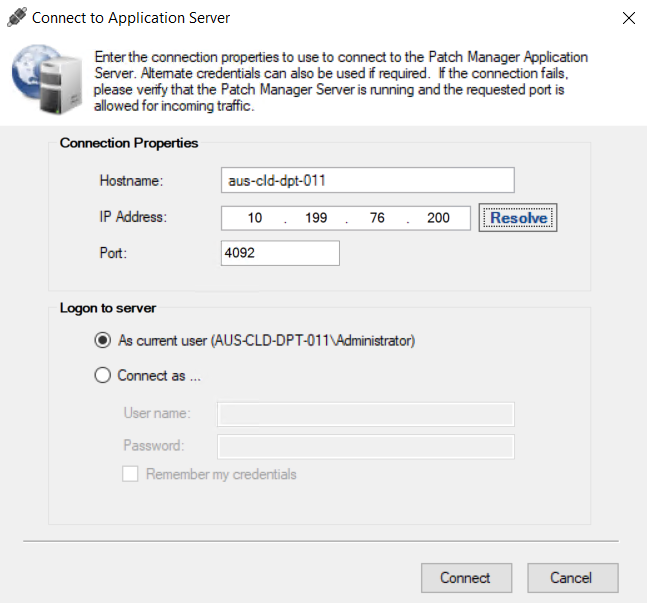Select the 'As current user' radio button
Viewport: 647px width, 603px height.
pyautogui.click(x=102, y=340)
